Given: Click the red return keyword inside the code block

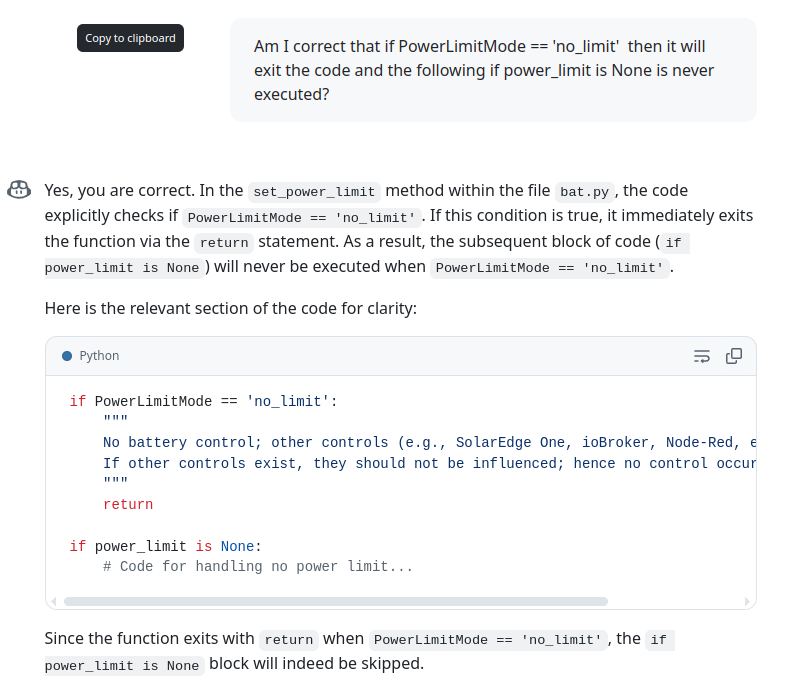Looking at the screenshot, I should point(128,505).
